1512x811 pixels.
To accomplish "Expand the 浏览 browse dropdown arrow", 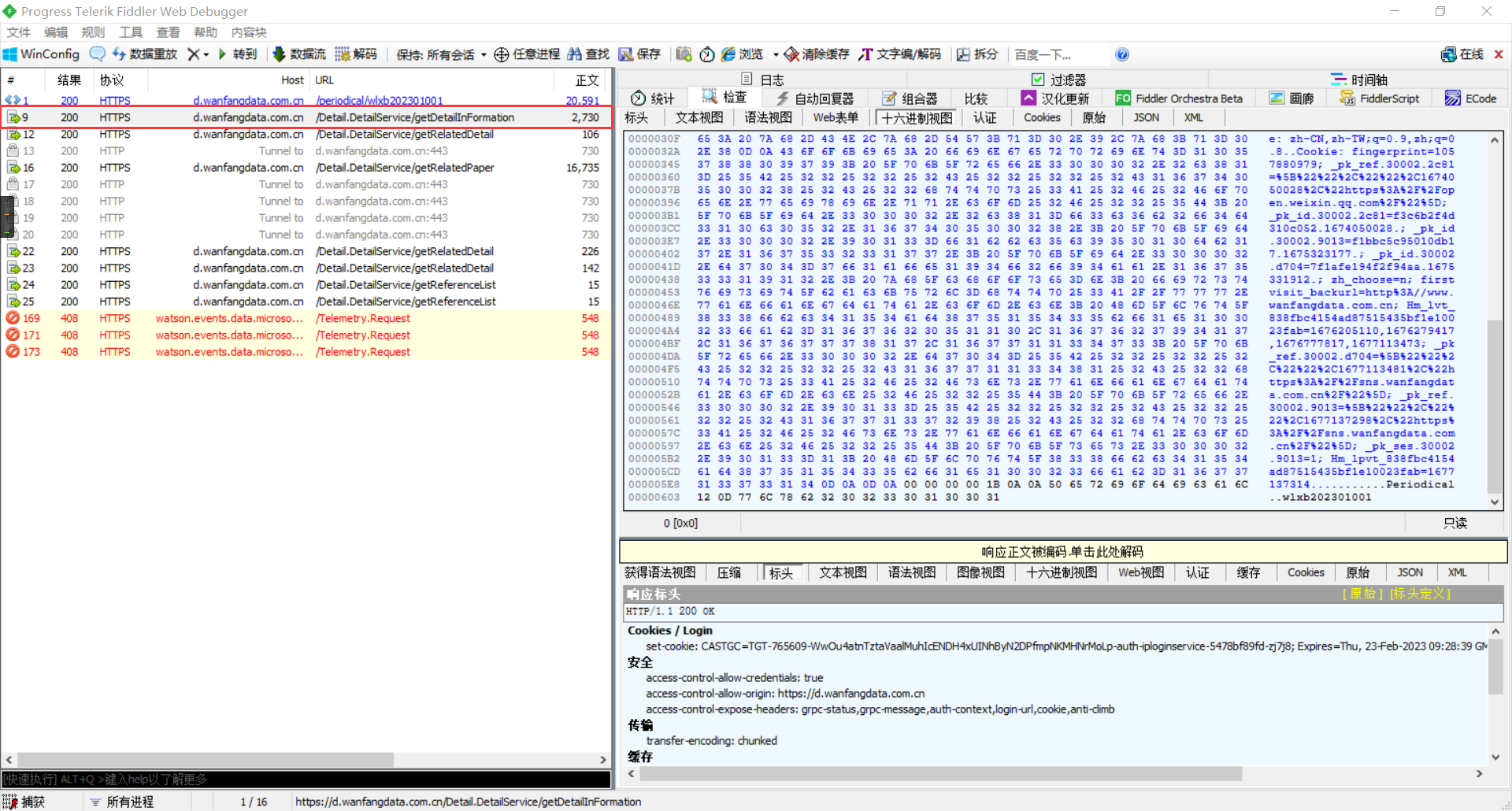I will tap(776, 54).
